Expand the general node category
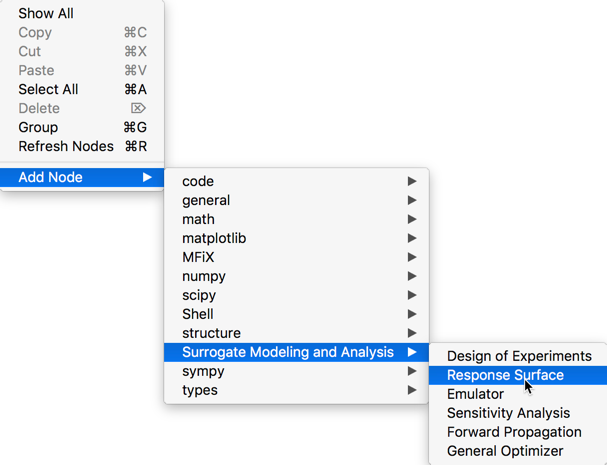 [206, 200]
